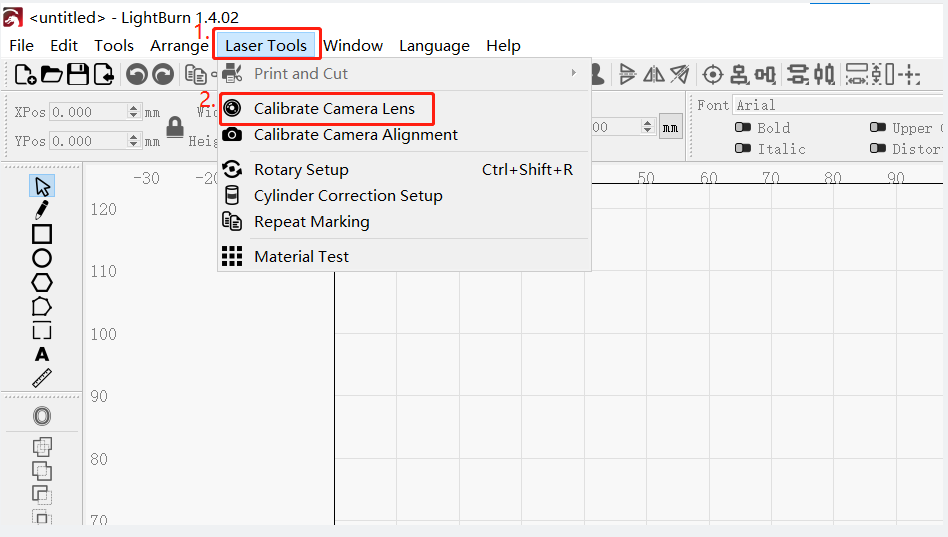
Task: Open the Font dropdown showing Arial
Action: (839, 105)
